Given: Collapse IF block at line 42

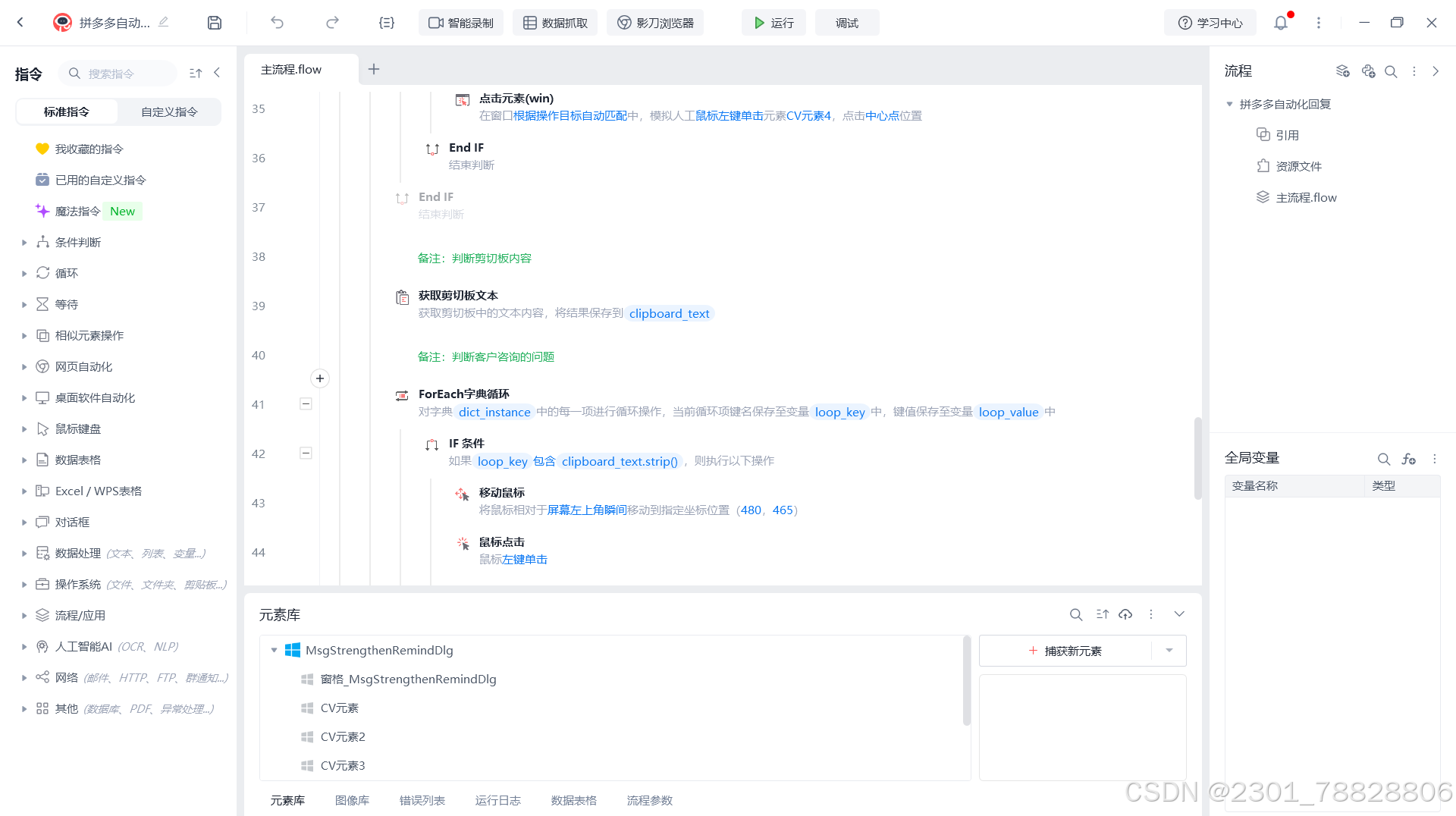Looking at the screenshot, I should pyautogui.click(x=306, y=454).
